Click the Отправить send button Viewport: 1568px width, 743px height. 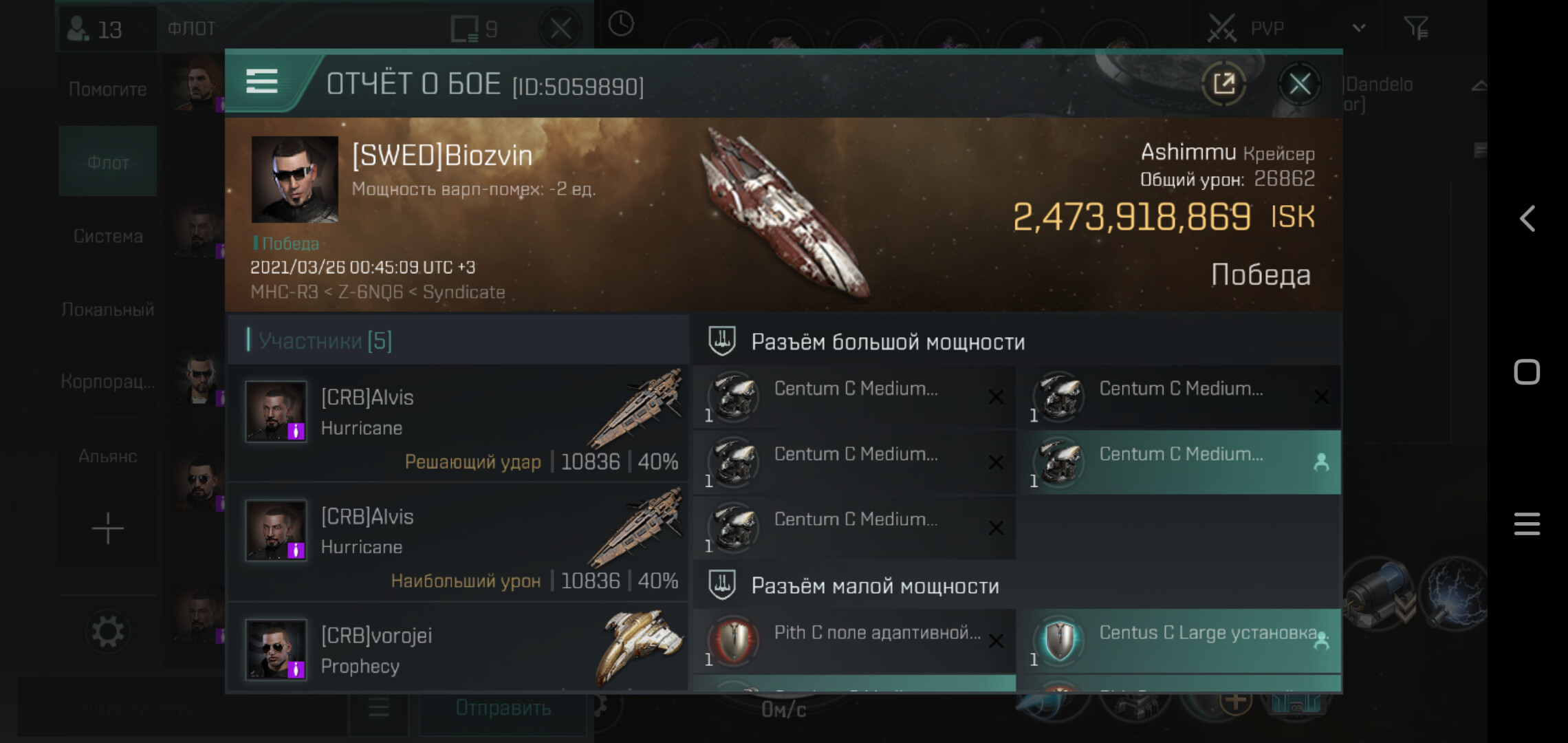[503, 708]
